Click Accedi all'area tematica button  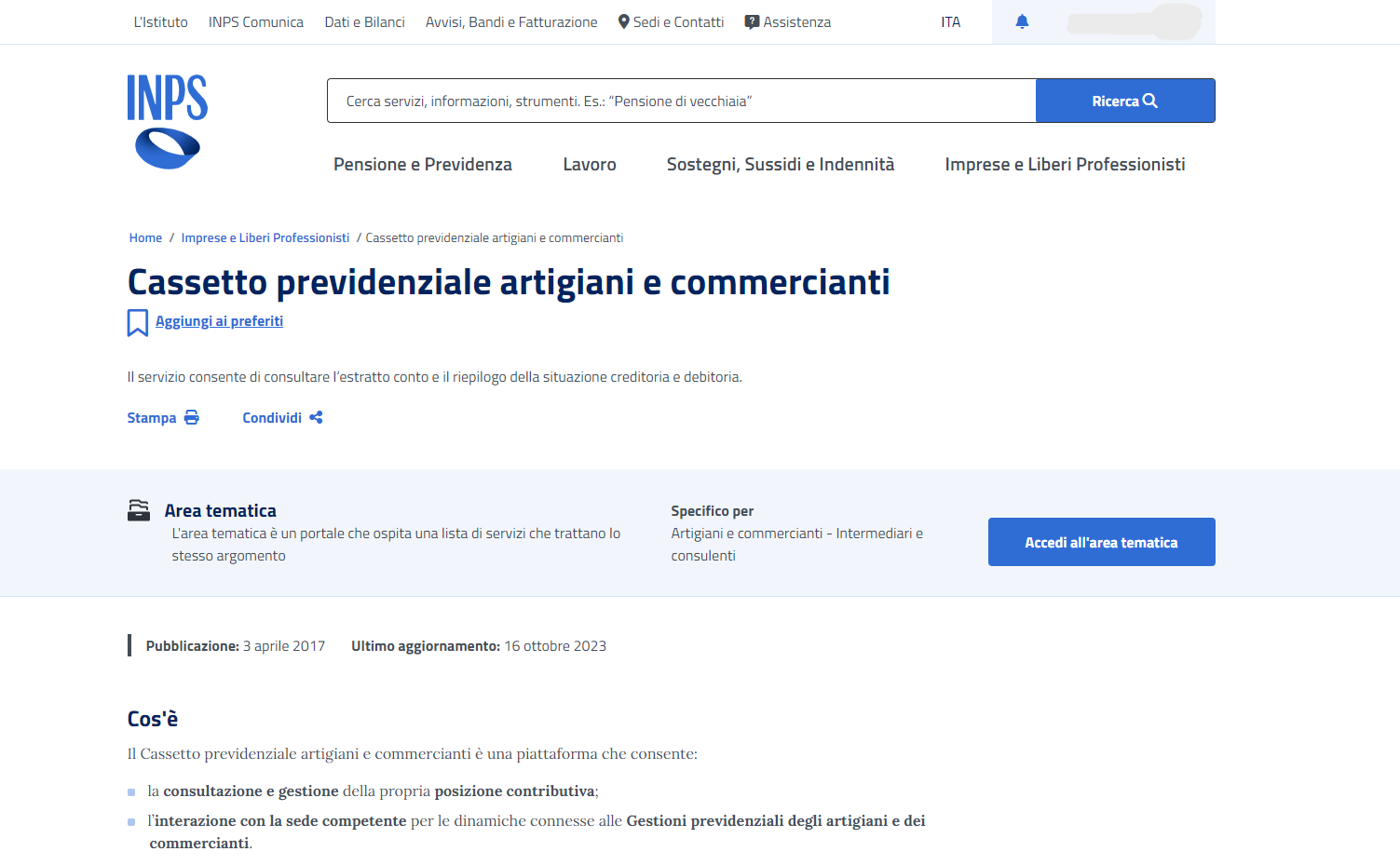pos(1101,542)
